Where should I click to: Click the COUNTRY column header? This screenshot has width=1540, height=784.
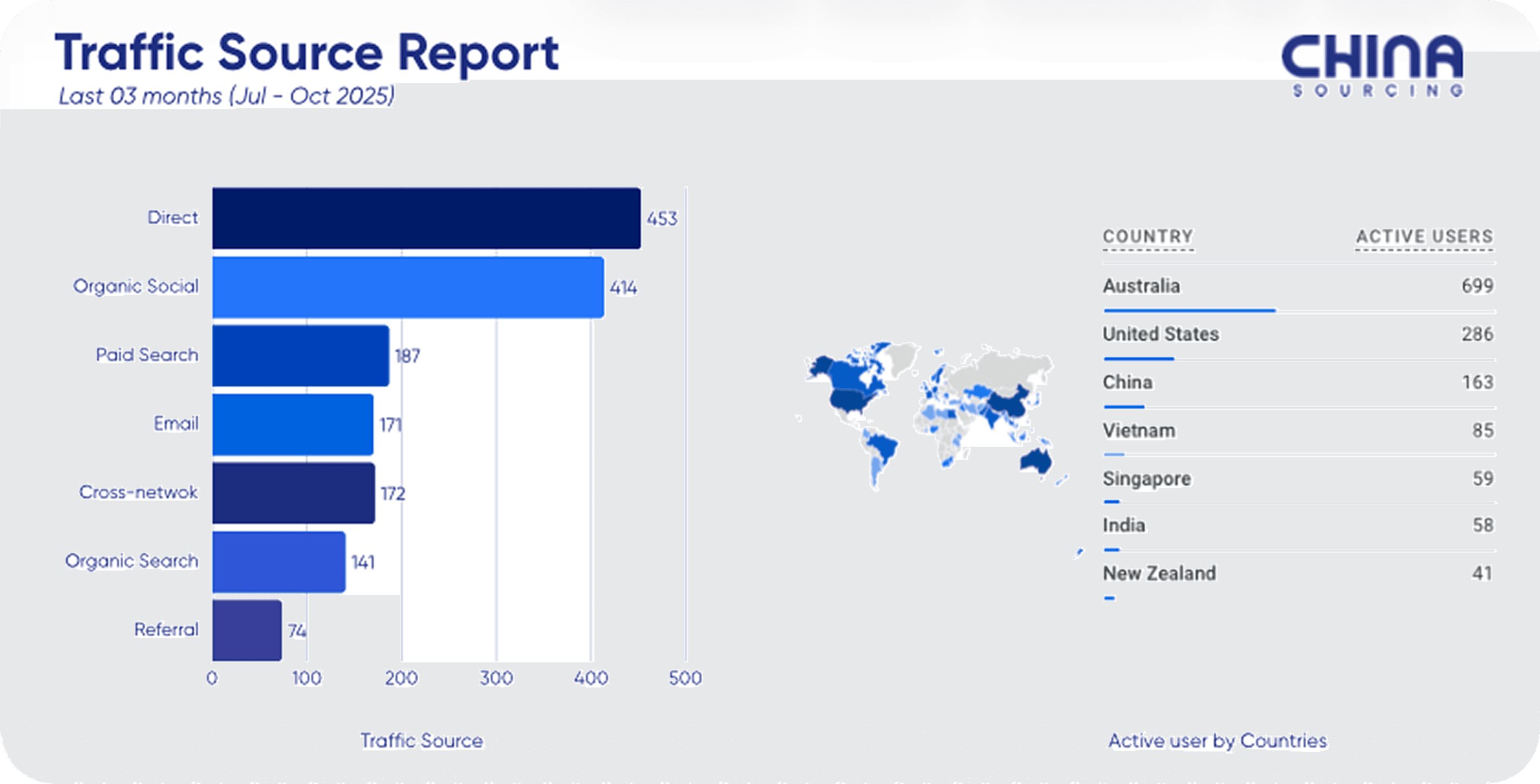click(1148, 237)
